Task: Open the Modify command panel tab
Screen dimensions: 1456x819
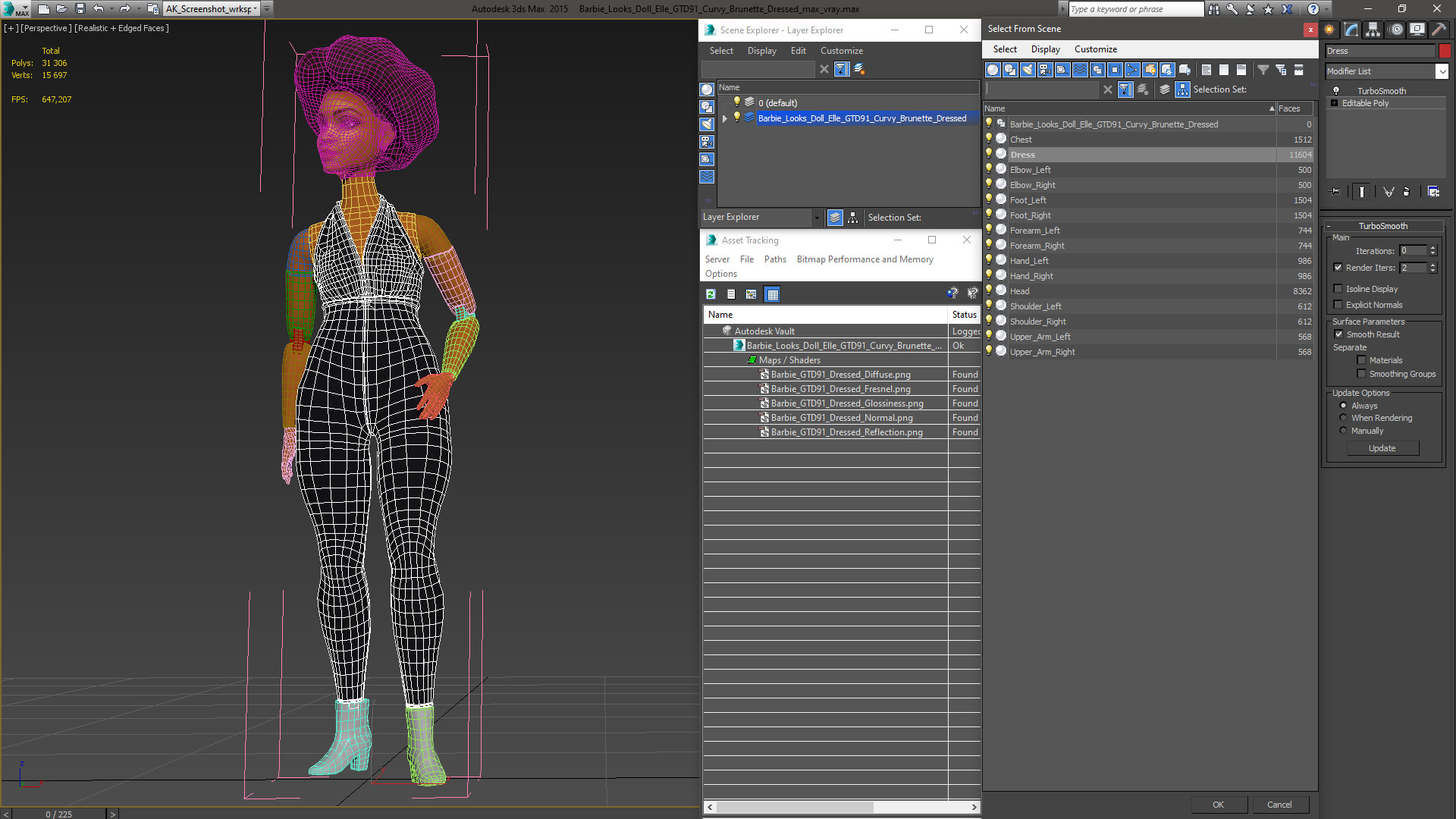Action: coord(1351,30)
